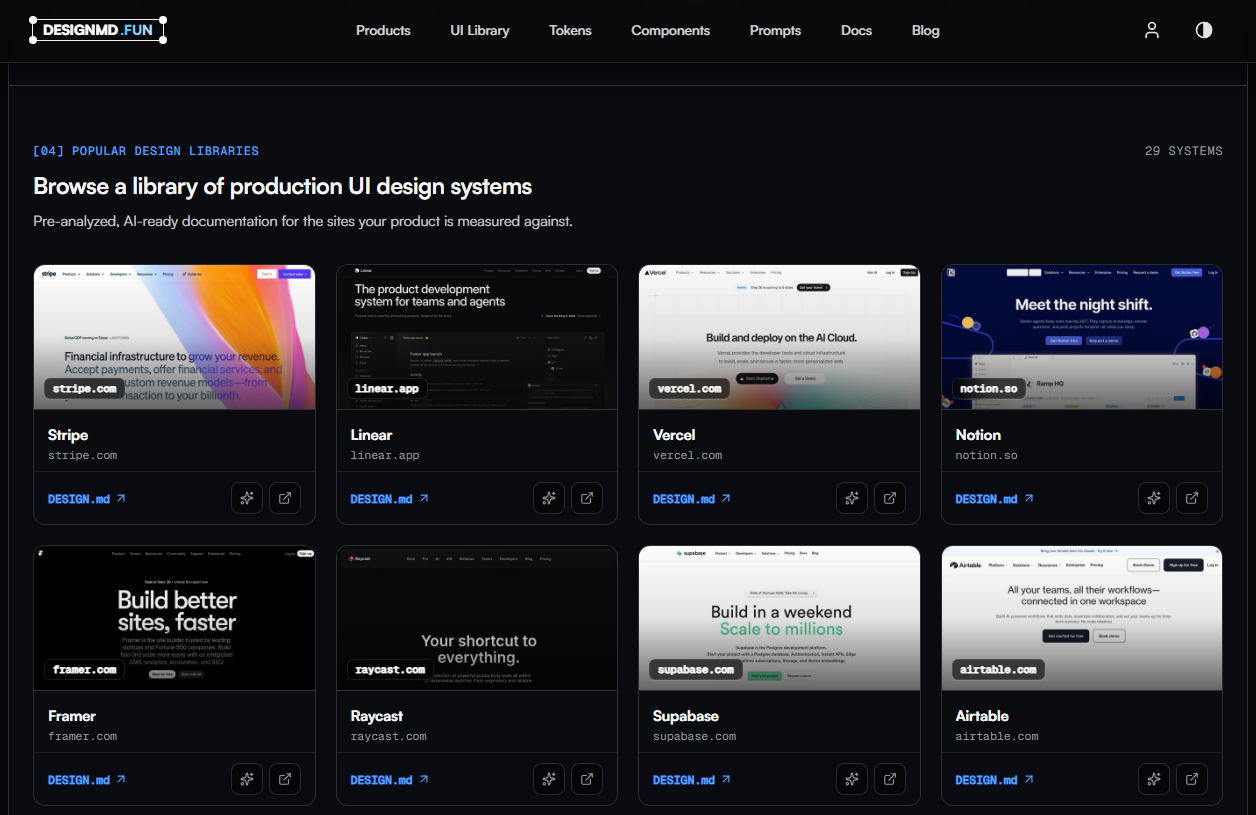Screen dimensions: 1256x815
Task: Click the Framer card title
Action: [72, 716]
